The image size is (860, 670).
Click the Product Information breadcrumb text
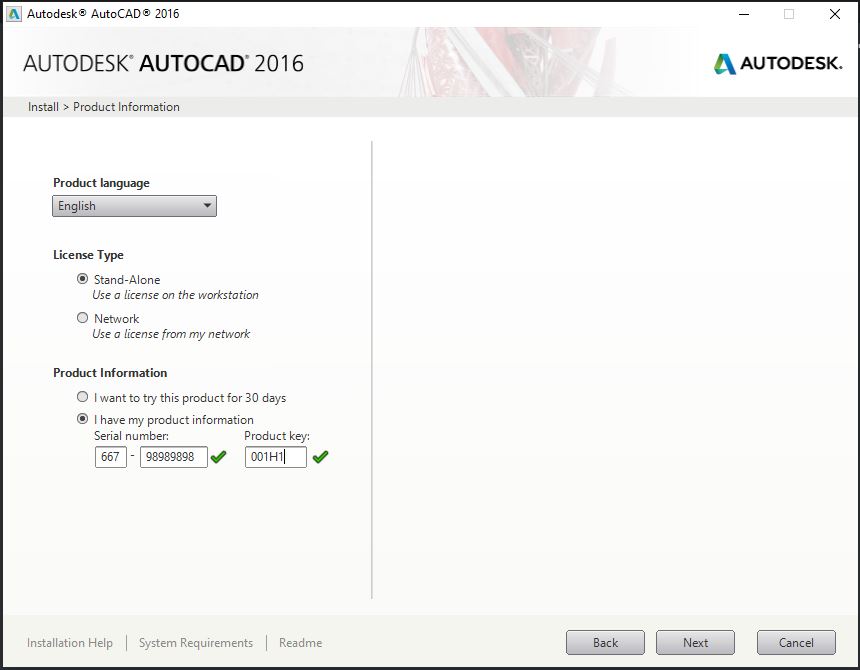click(126, 107)
